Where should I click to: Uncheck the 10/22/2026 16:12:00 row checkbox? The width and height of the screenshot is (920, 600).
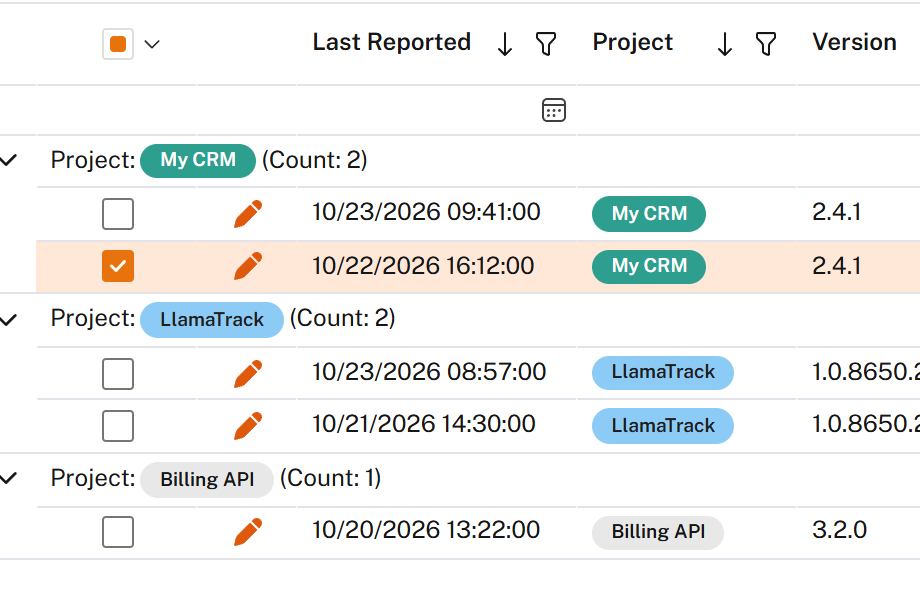pos(118,266)
